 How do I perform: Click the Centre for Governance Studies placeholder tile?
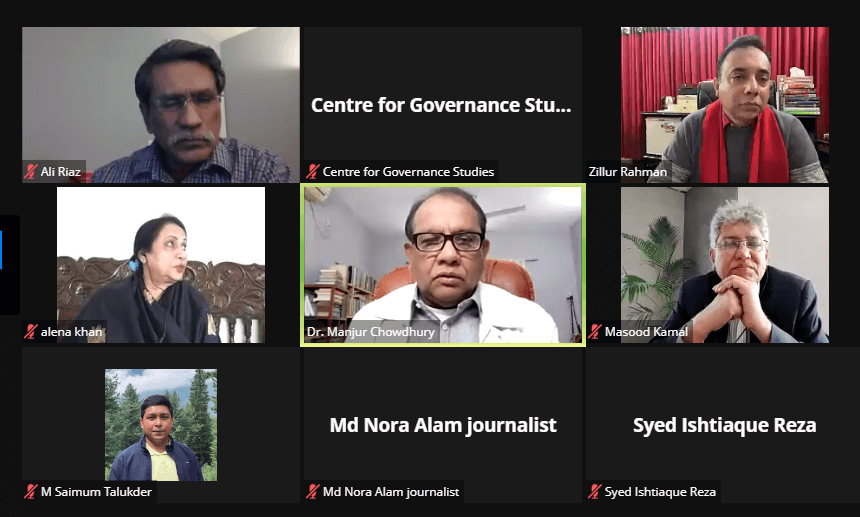pos(443,105)
